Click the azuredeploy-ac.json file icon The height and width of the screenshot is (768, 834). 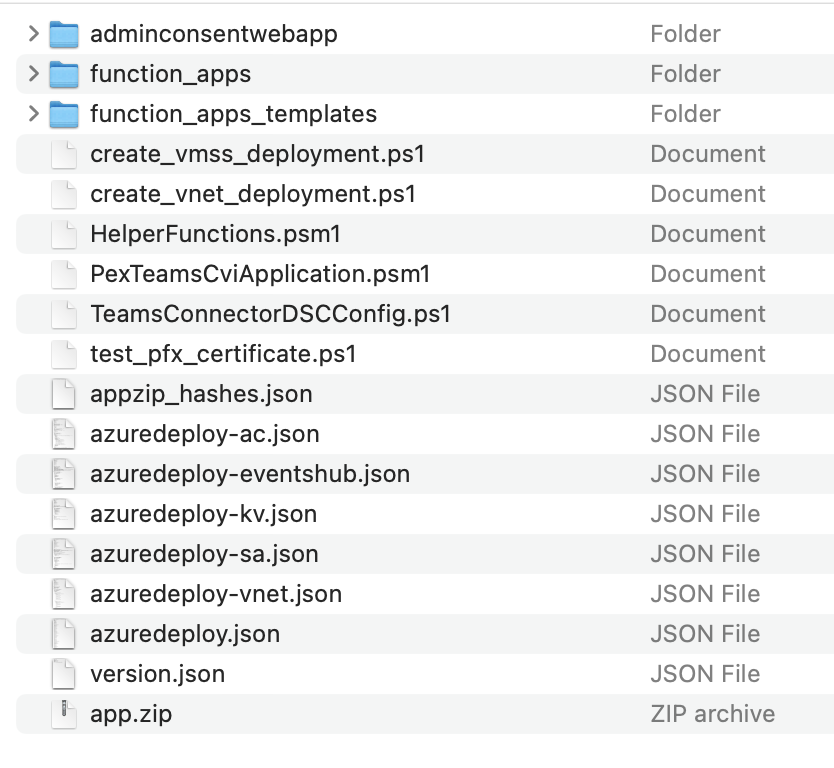[x=64, y=434]
